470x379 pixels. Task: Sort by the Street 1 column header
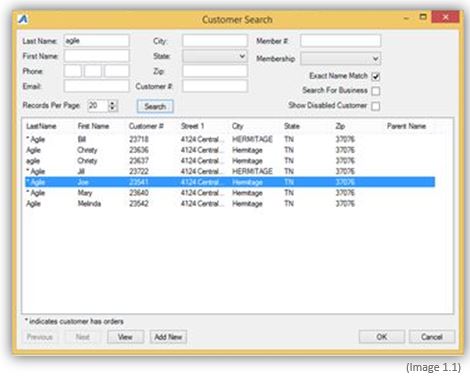click(192, 126)
